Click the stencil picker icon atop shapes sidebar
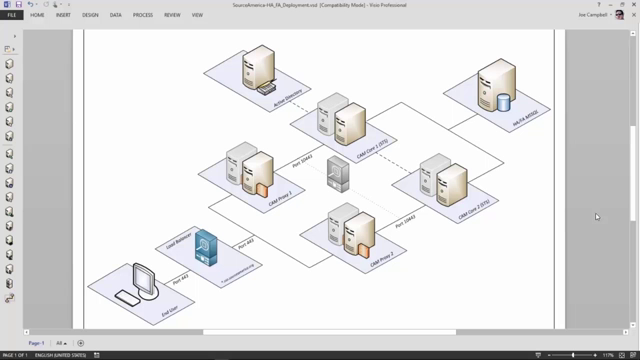This screenshot has height=360, width=640. coord(7,49)
